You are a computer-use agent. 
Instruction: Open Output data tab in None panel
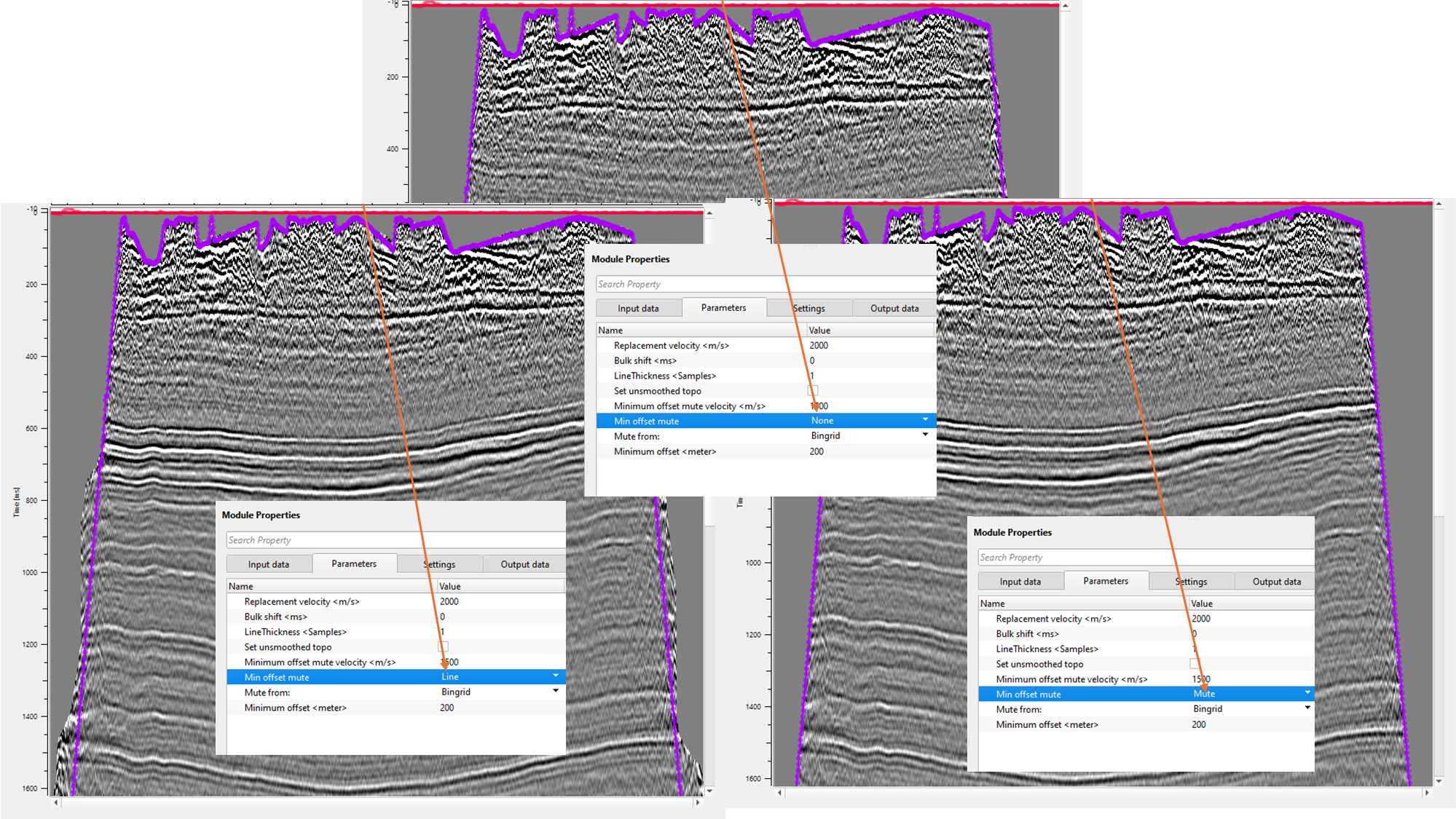(894, 308)
